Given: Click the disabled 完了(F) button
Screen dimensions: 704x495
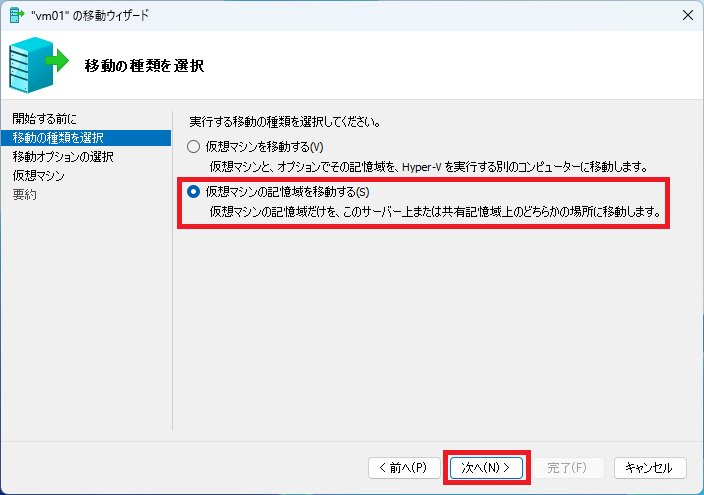Looking at the screenshot, I should (568, 468).
